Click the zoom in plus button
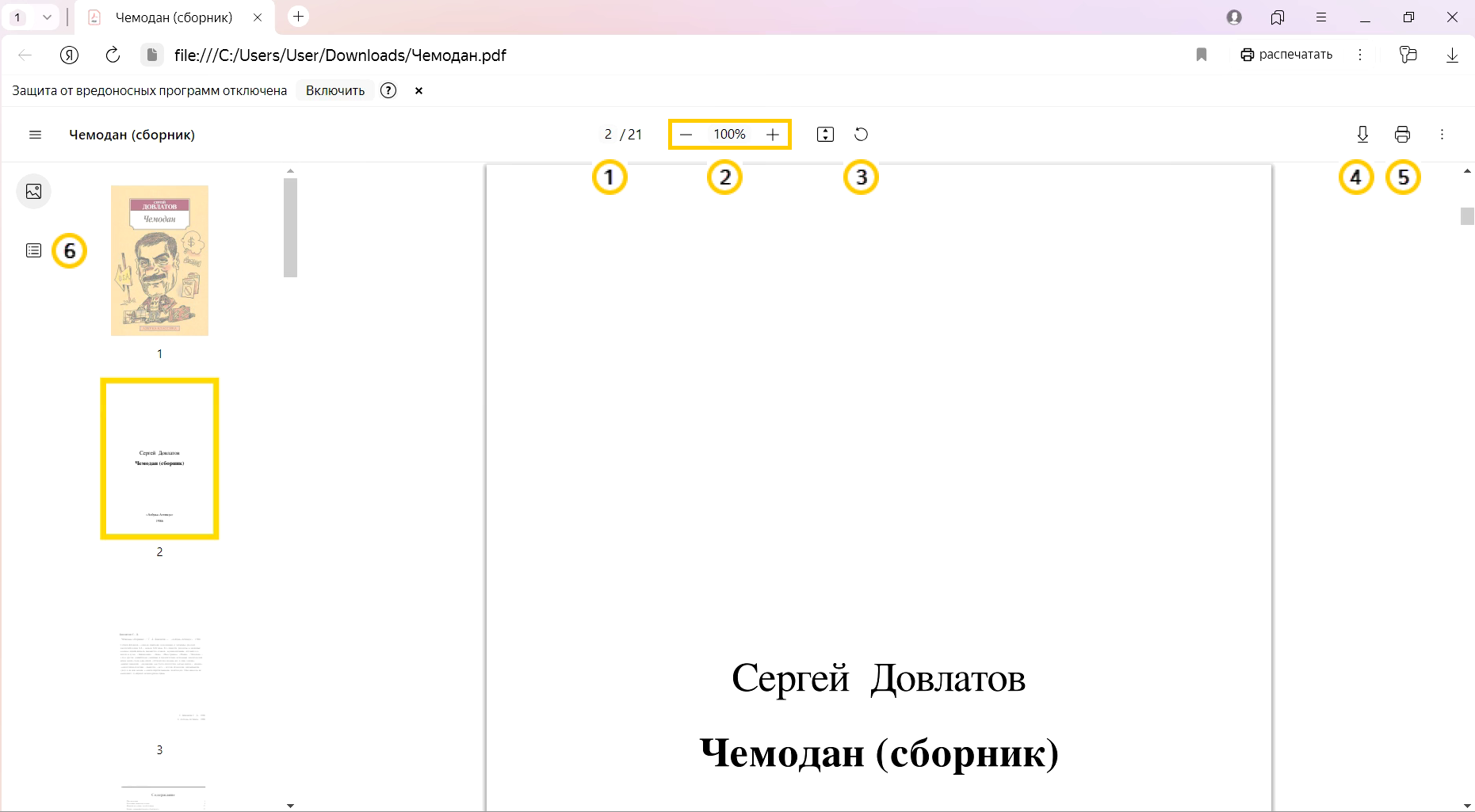This screenshot has height=812, width=1475. pos(773,135)
